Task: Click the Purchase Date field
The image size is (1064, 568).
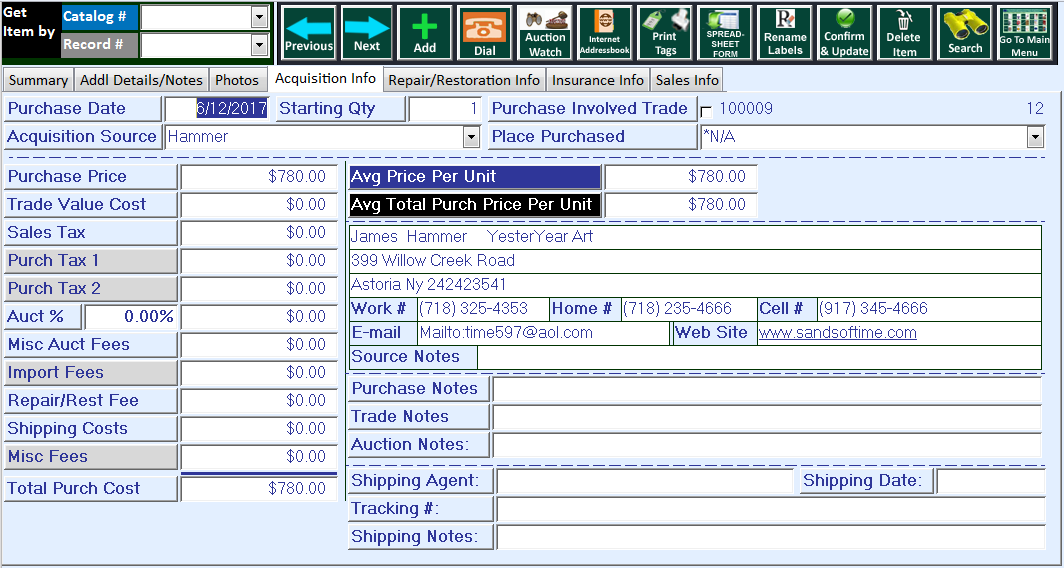Action: [217, 109]
